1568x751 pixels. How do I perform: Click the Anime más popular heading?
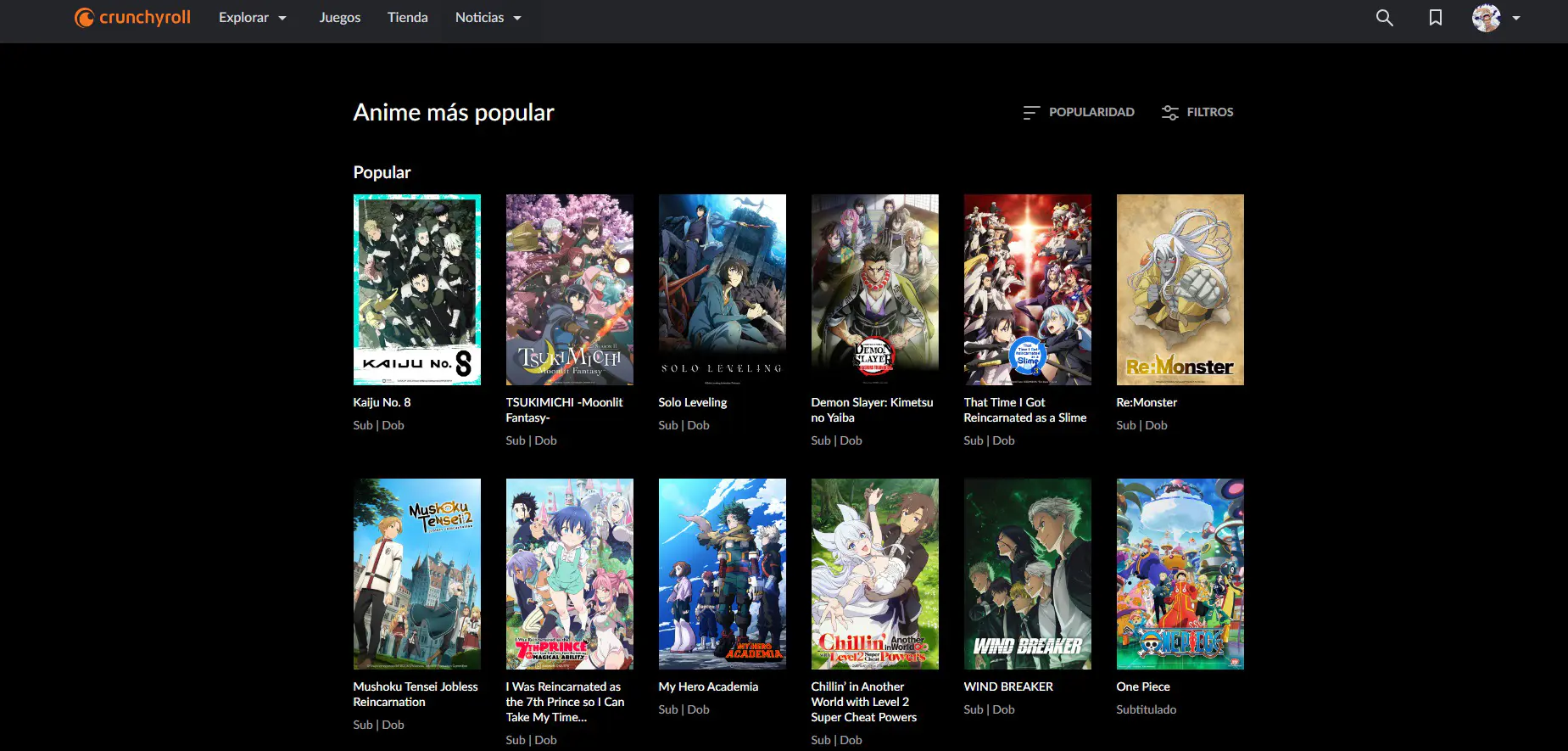[x=454, y=112]
